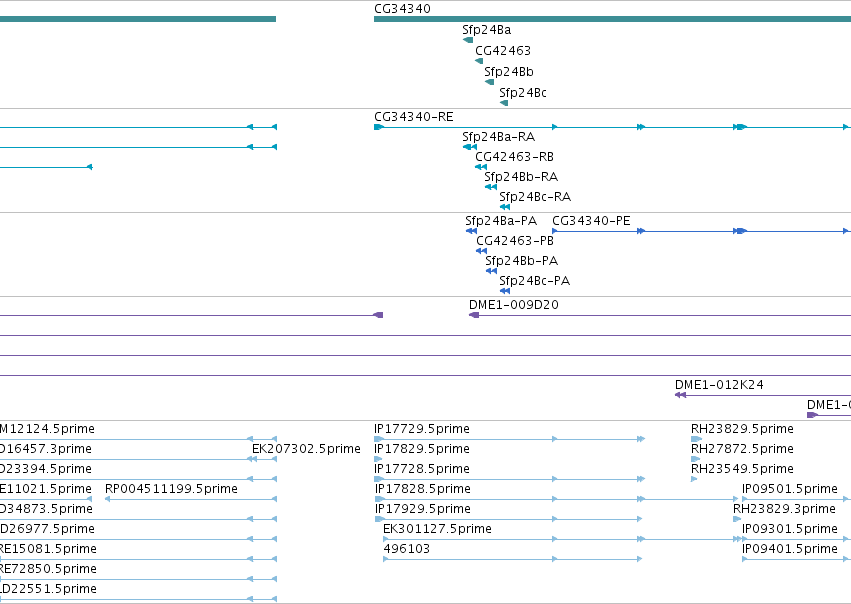Click the IP17829.5prime short exon glyph
The image size is (851, 604).
tap(378, 459)
